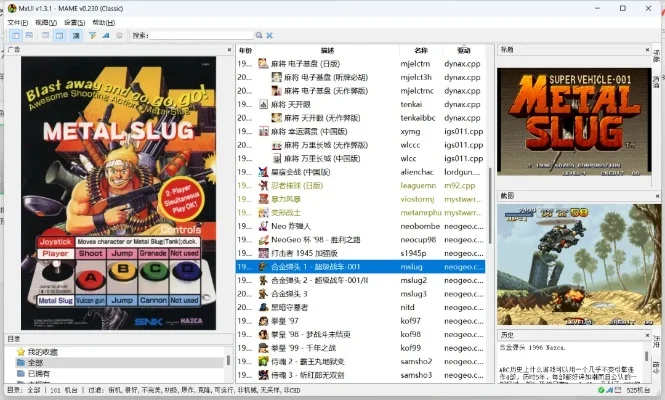
Task: Click the nitd game row icon
Action: point(263,308)
